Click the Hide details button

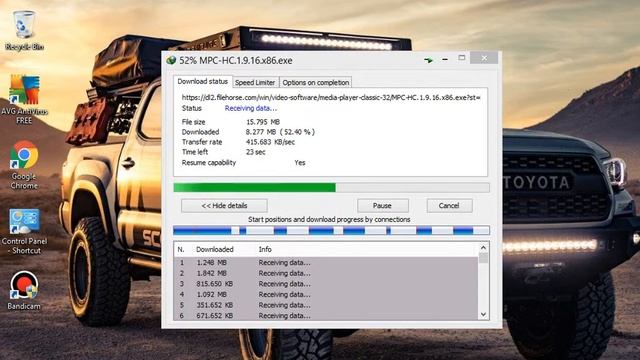[224, 205]
